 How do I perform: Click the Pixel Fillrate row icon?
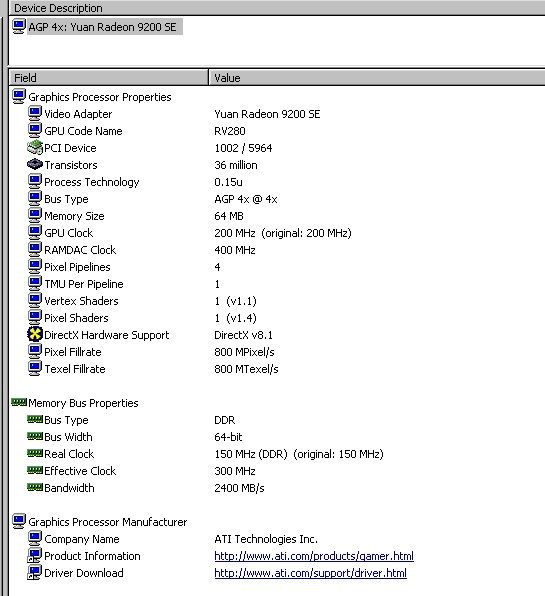[x=35, y=352]
